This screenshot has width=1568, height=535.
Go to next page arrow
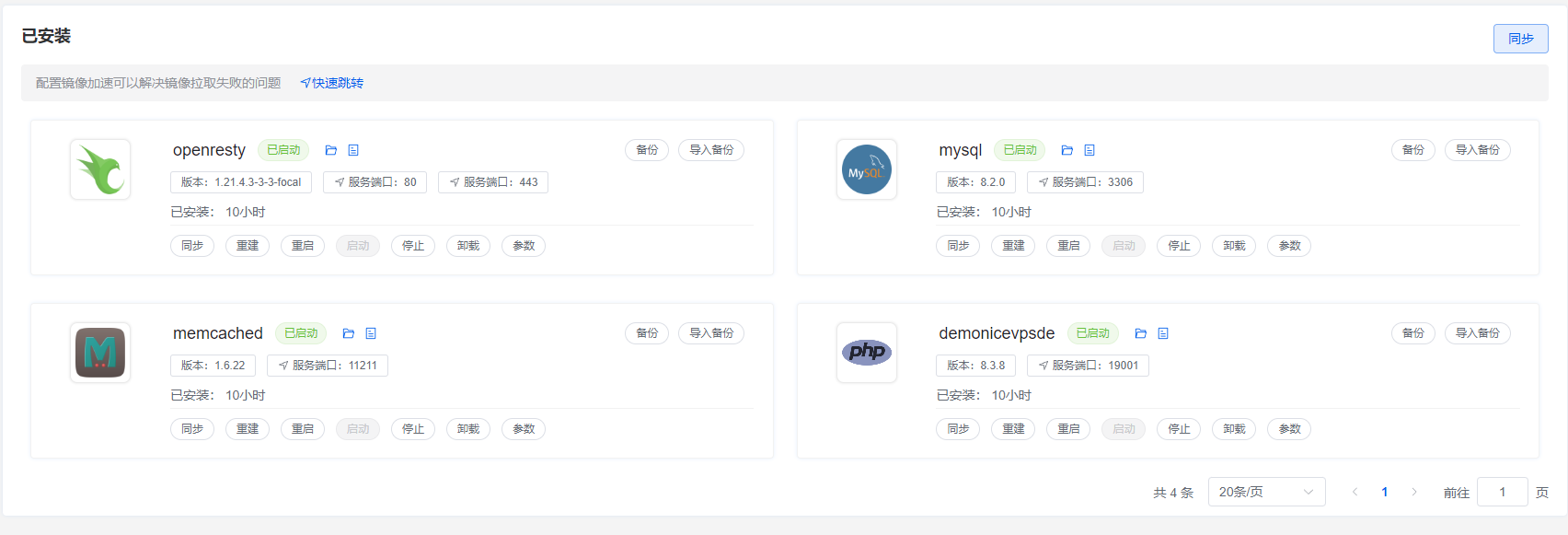click(1414, 492)
